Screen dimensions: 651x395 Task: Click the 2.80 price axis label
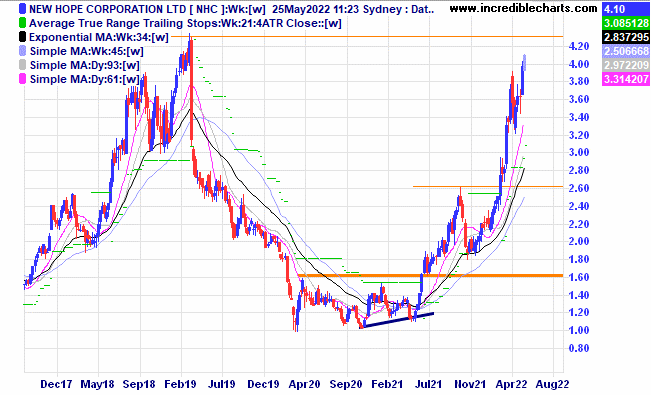579,170
